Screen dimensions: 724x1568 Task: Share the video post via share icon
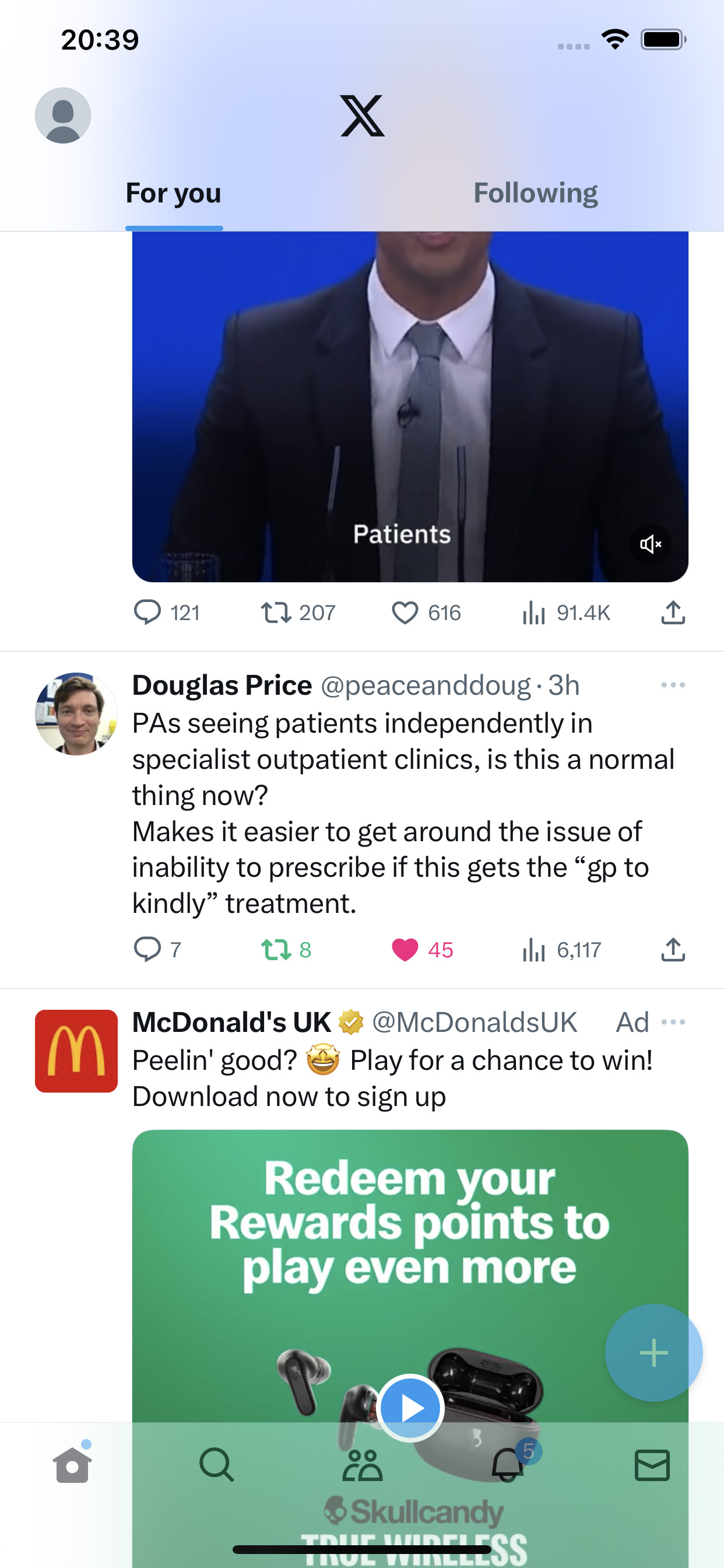673,612
